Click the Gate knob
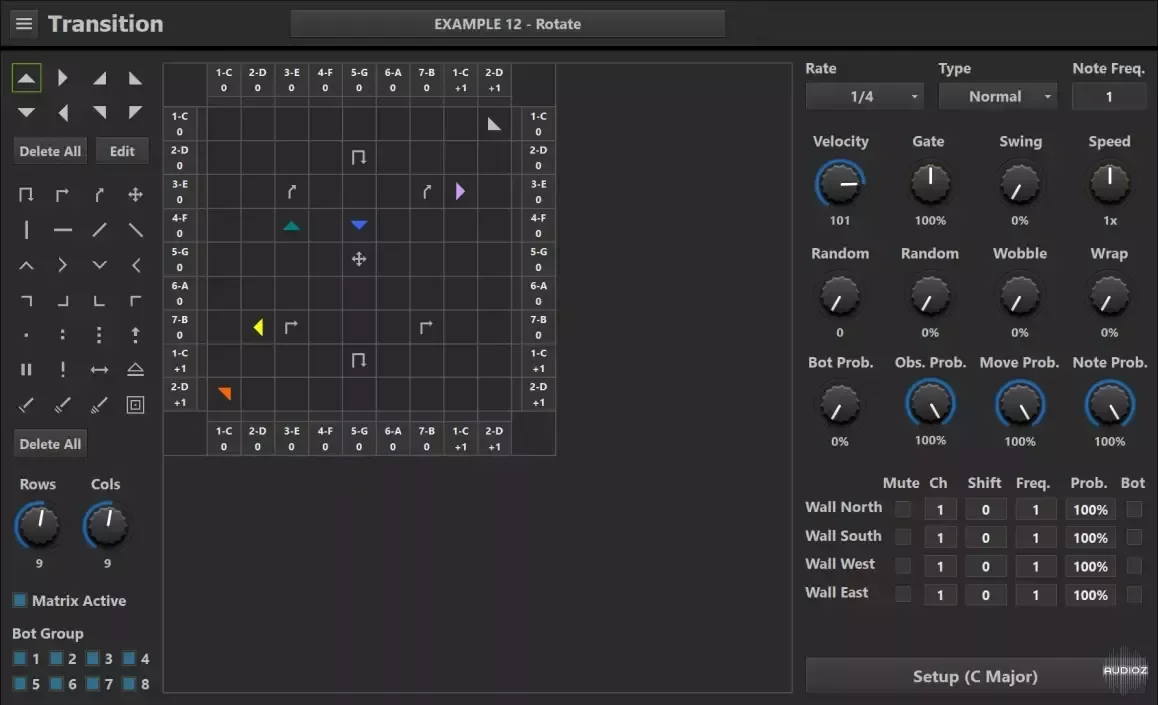 click(930, 183)
